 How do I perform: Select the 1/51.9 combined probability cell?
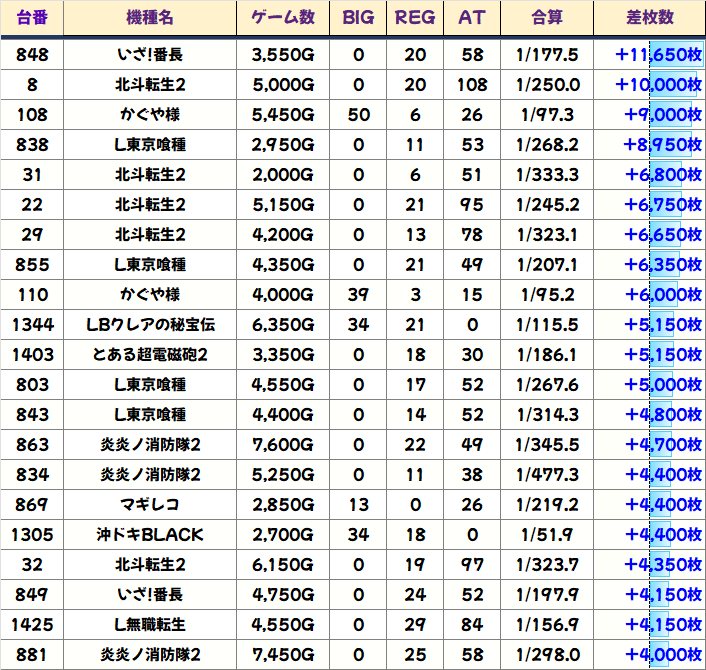[x=547, y=535]
